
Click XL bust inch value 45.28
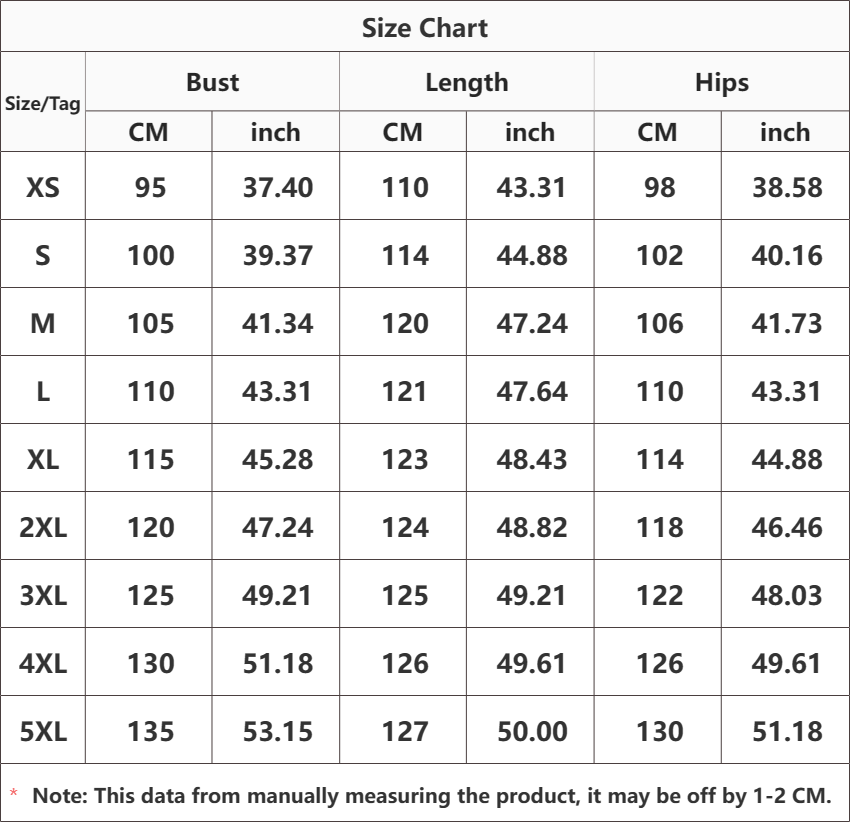(278, 460)
